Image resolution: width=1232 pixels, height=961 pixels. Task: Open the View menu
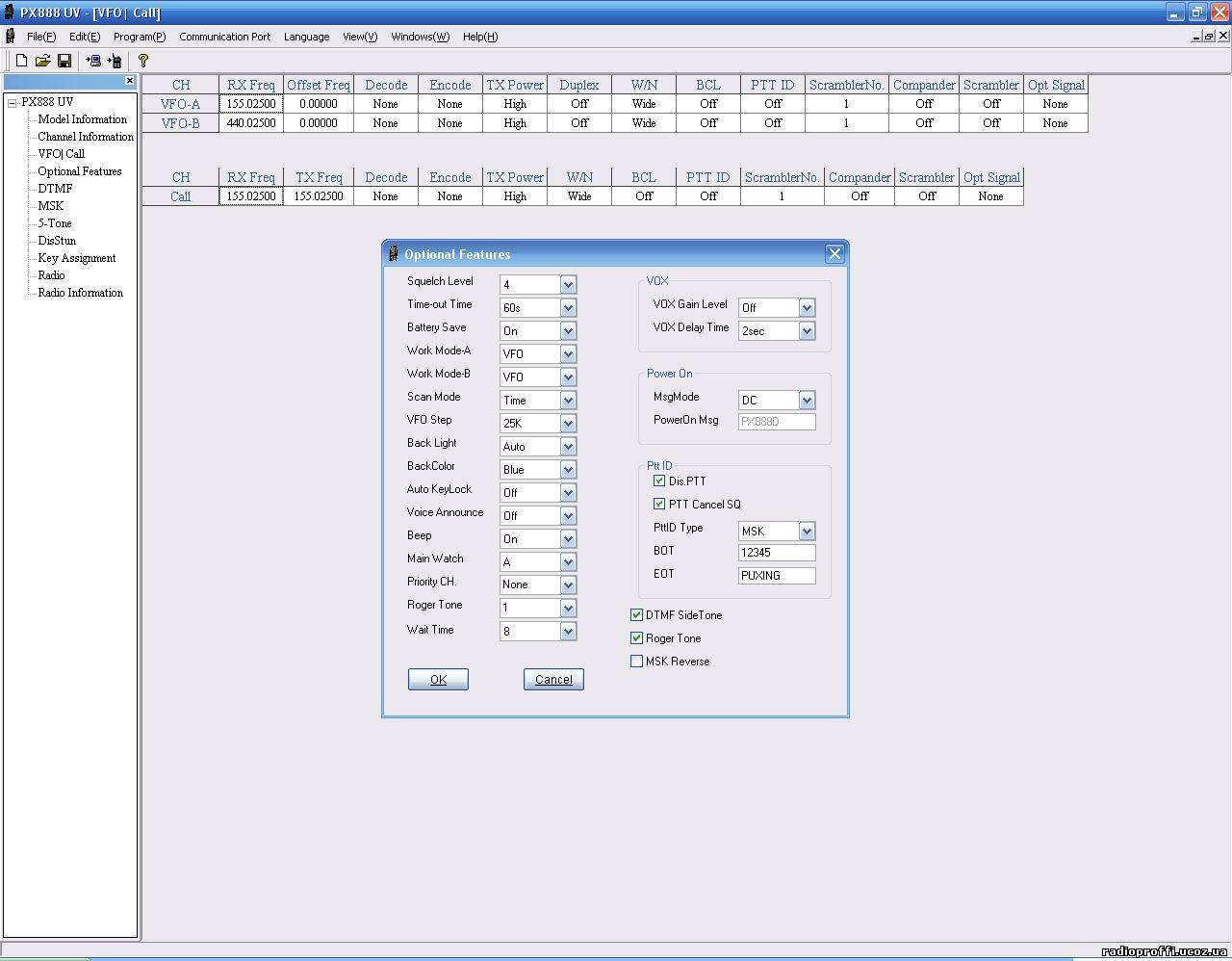(x=360, y=37)
